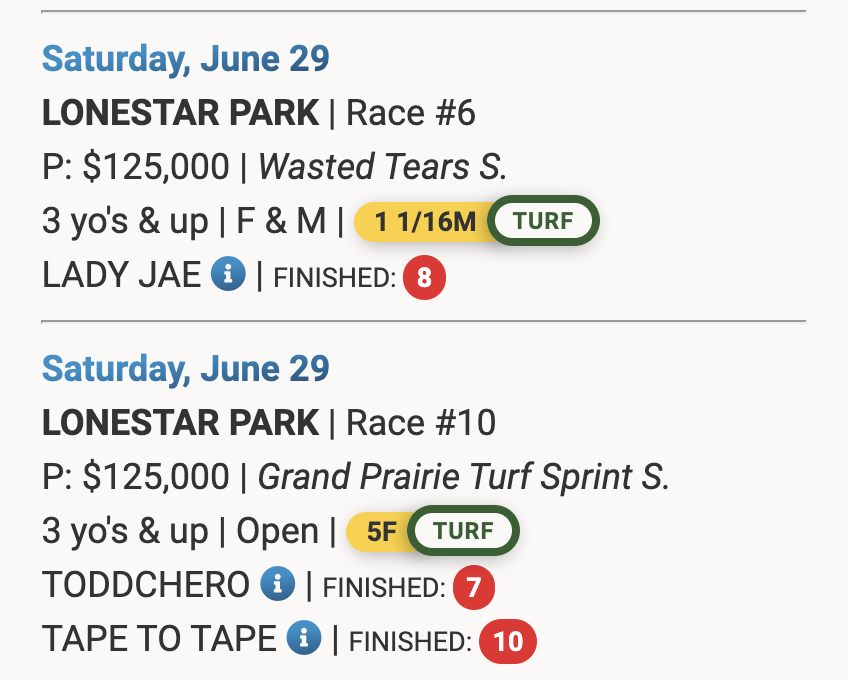Click the Race #10 label
Screen dimensions: 848x680
(x=421, y=423)
